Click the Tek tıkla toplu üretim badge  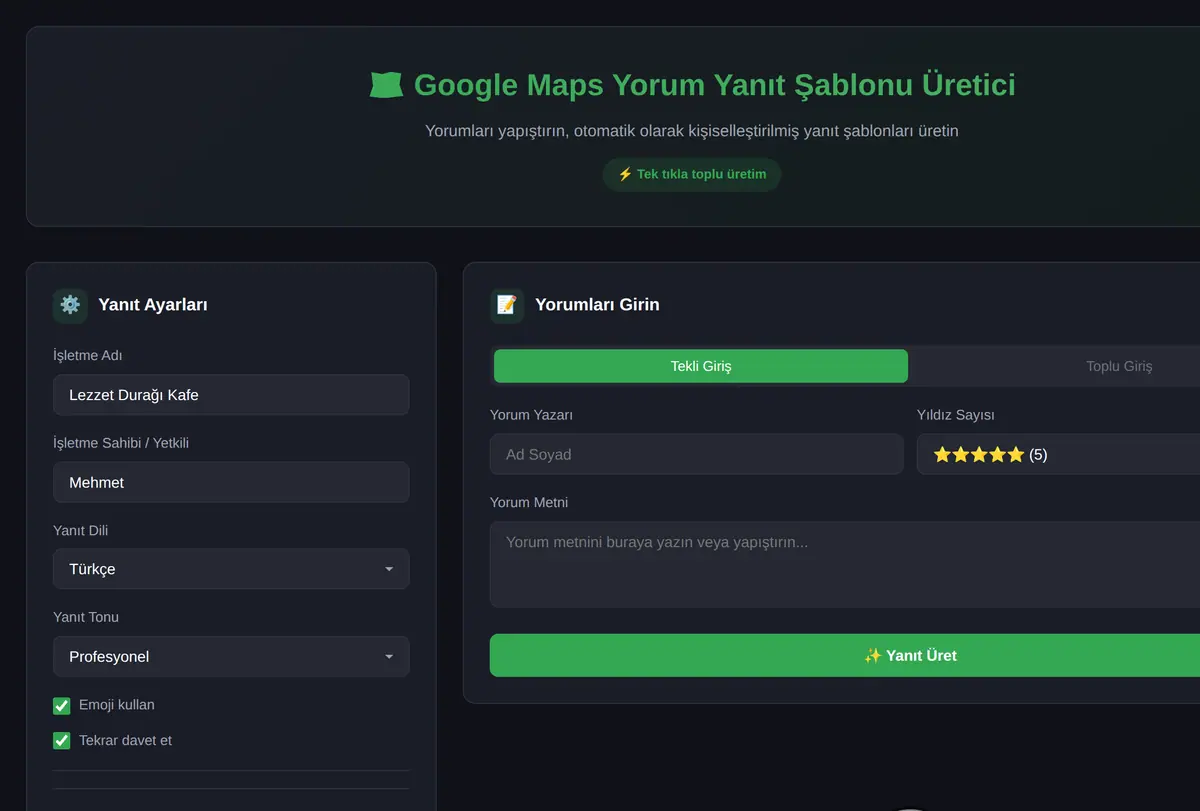tap(692, 174)
